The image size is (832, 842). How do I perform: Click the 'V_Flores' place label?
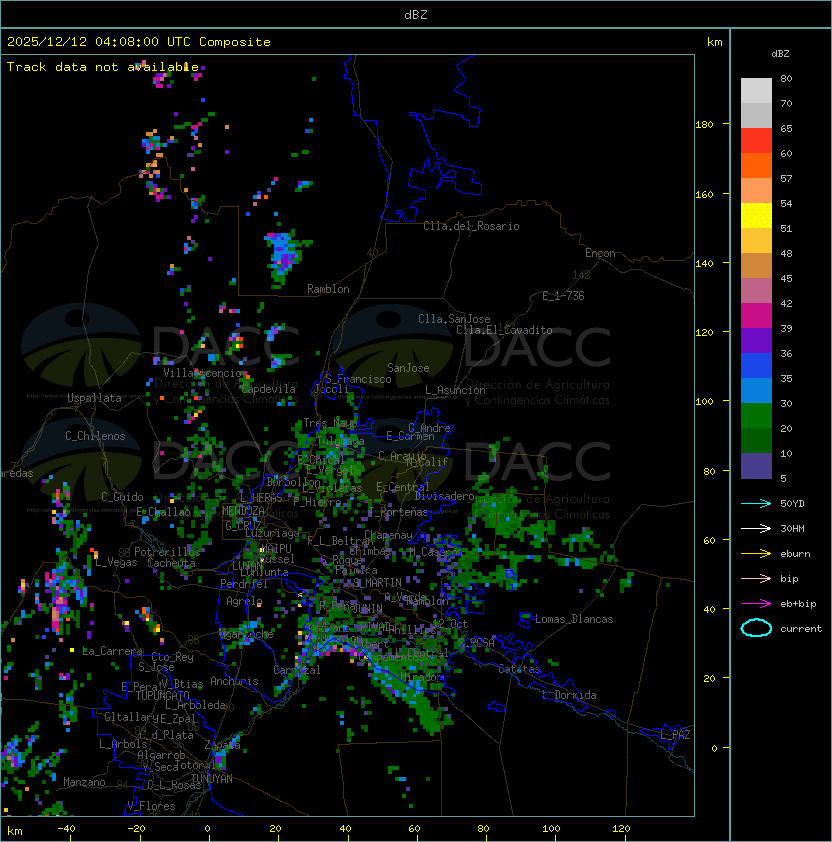[151, 806]
